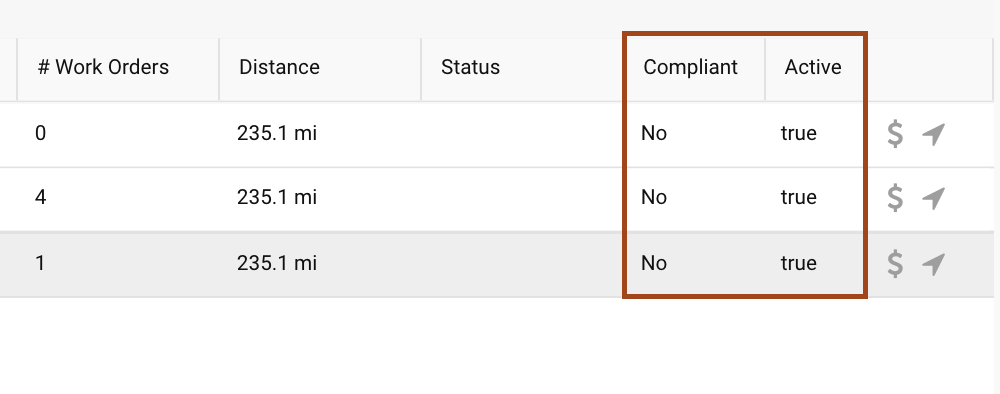1000x394 pixels.
Task: Click the Active column header
Action: (815, 69)
